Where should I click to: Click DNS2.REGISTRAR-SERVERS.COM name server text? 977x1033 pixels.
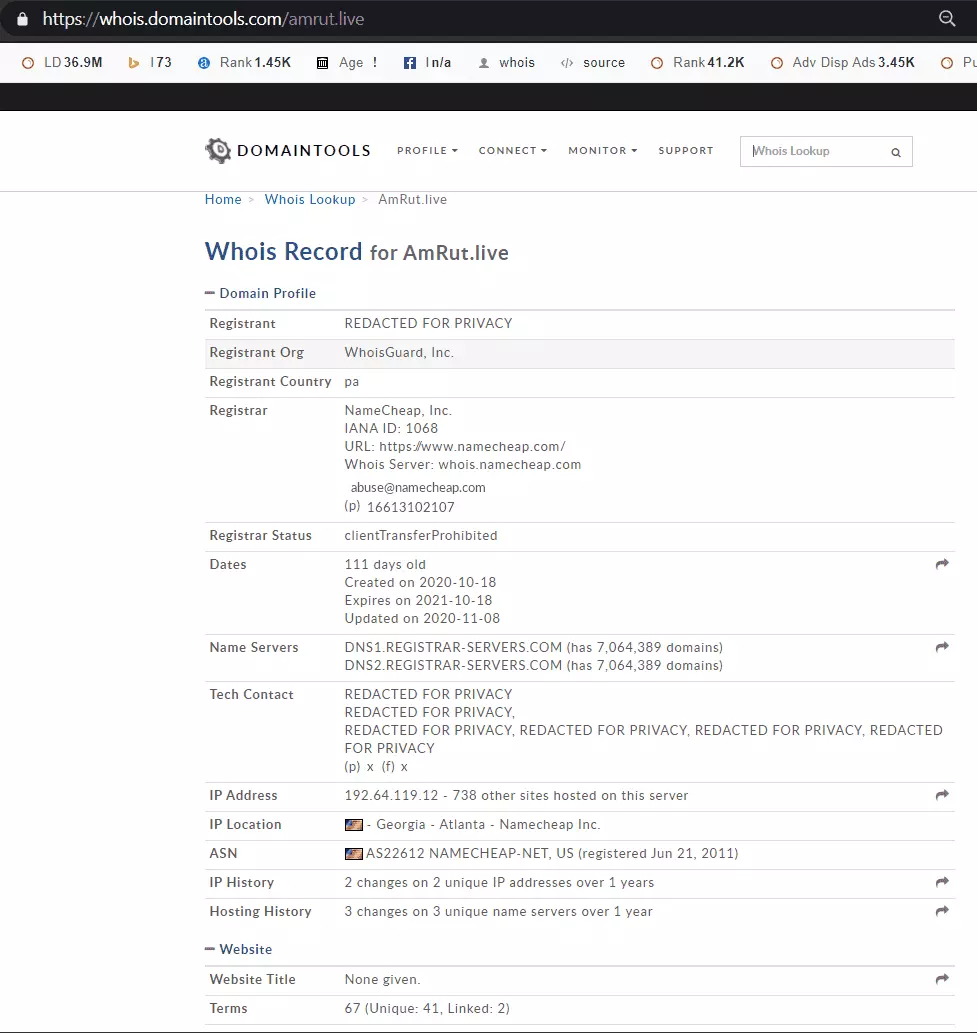pyautogui.click(x=453, y=665)
